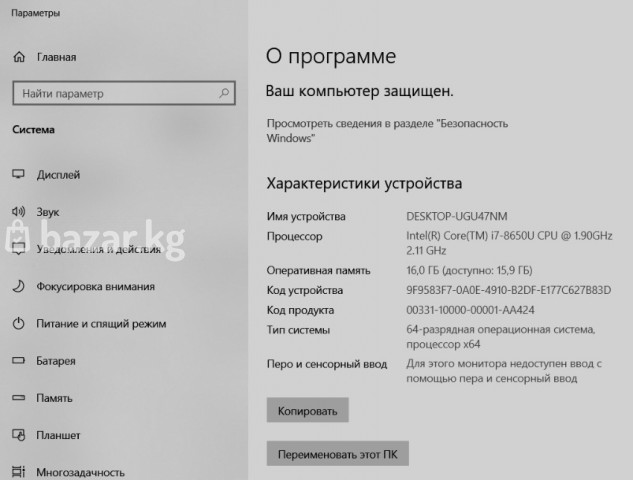633x480 pixels.
Task: Select the Фокусировка внимания moon icon
Action: pos(18,287)
